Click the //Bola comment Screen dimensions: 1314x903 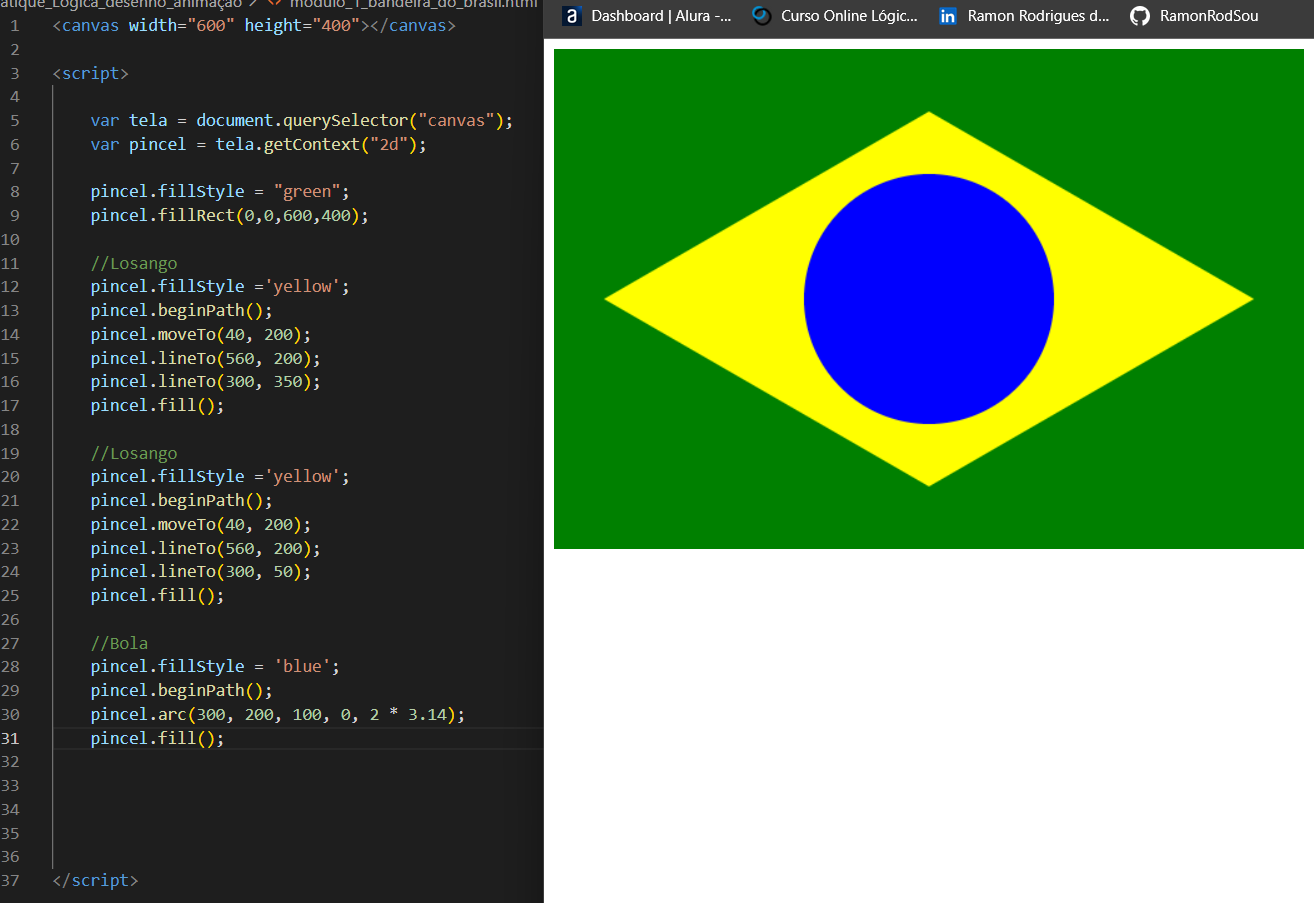pyautogui.click(x=119, y=643)
